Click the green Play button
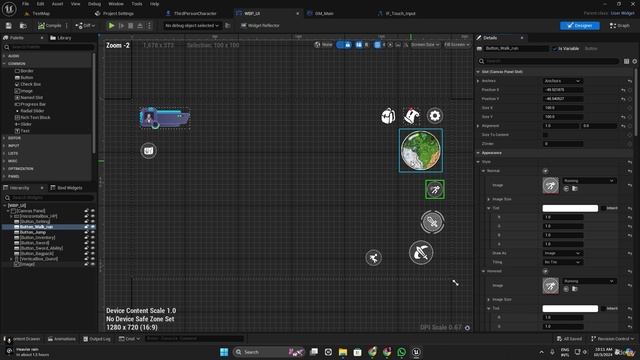 [111, 26]
